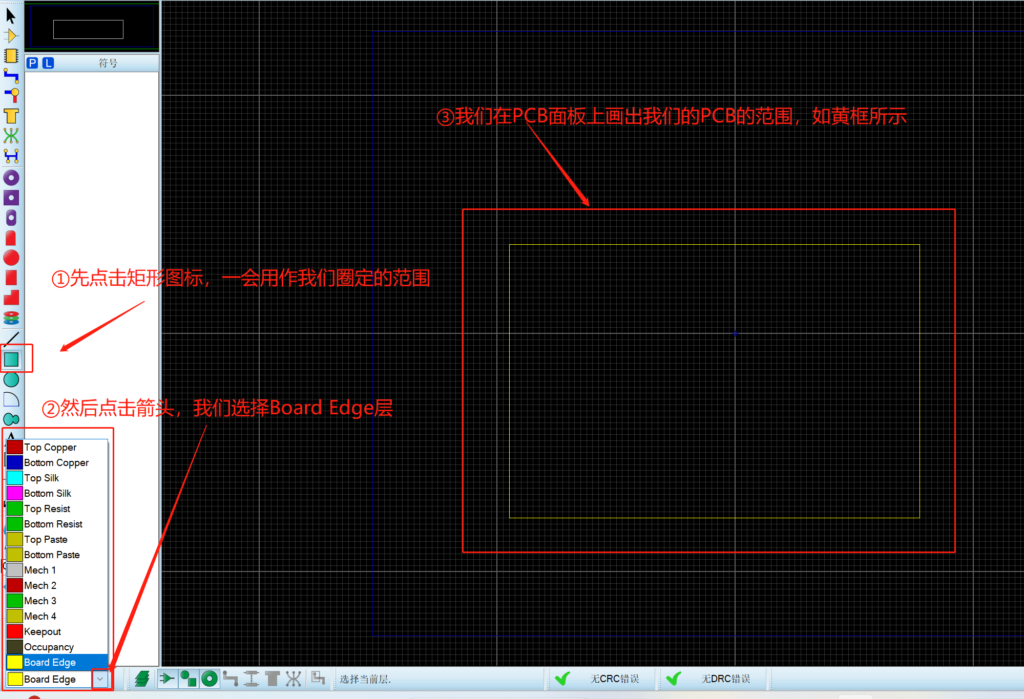Choose the 2D graphics circle tool
This screenshot has width=1024, height=699.
coord(11,379)
